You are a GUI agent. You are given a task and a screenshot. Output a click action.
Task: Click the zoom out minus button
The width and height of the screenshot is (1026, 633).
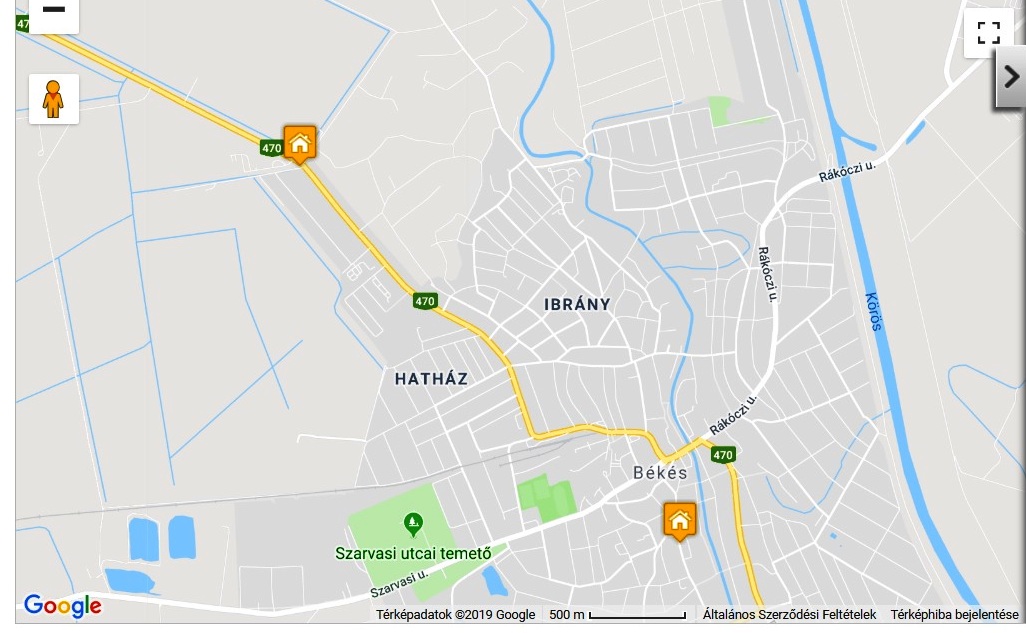click(54, 14)
